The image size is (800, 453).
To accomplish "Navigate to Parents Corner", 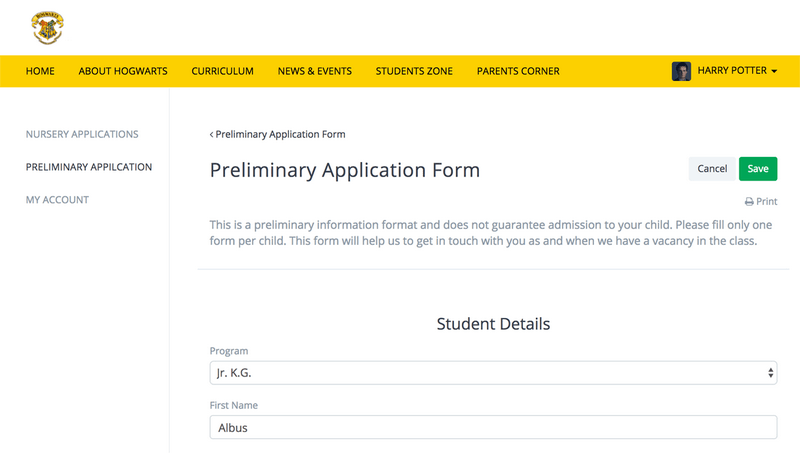I will tap(518, 71).
